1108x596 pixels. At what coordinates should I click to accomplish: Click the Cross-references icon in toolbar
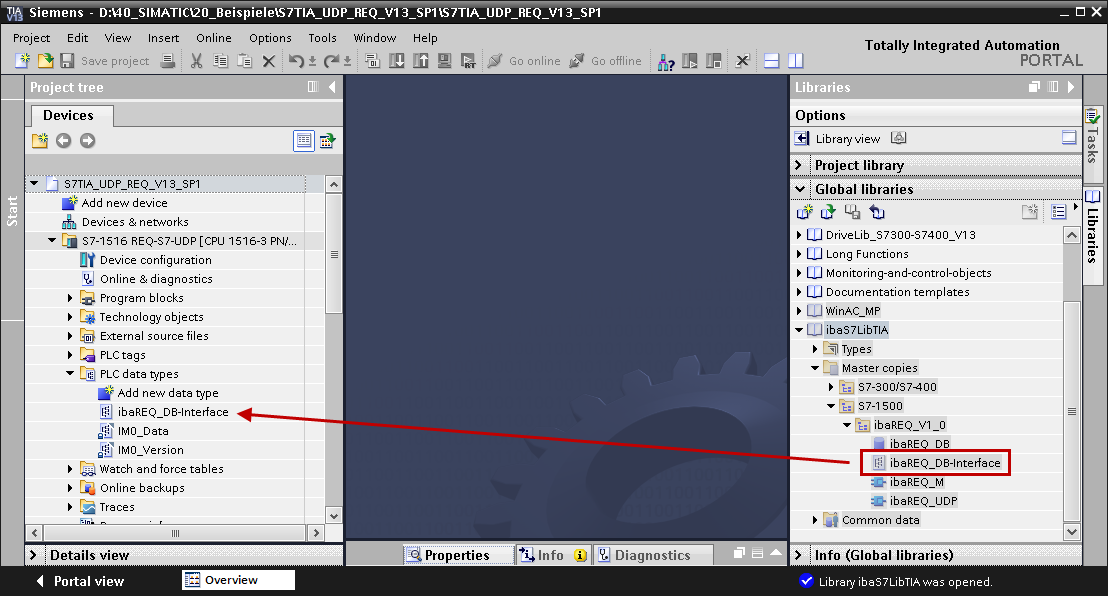tap(742, 61)
